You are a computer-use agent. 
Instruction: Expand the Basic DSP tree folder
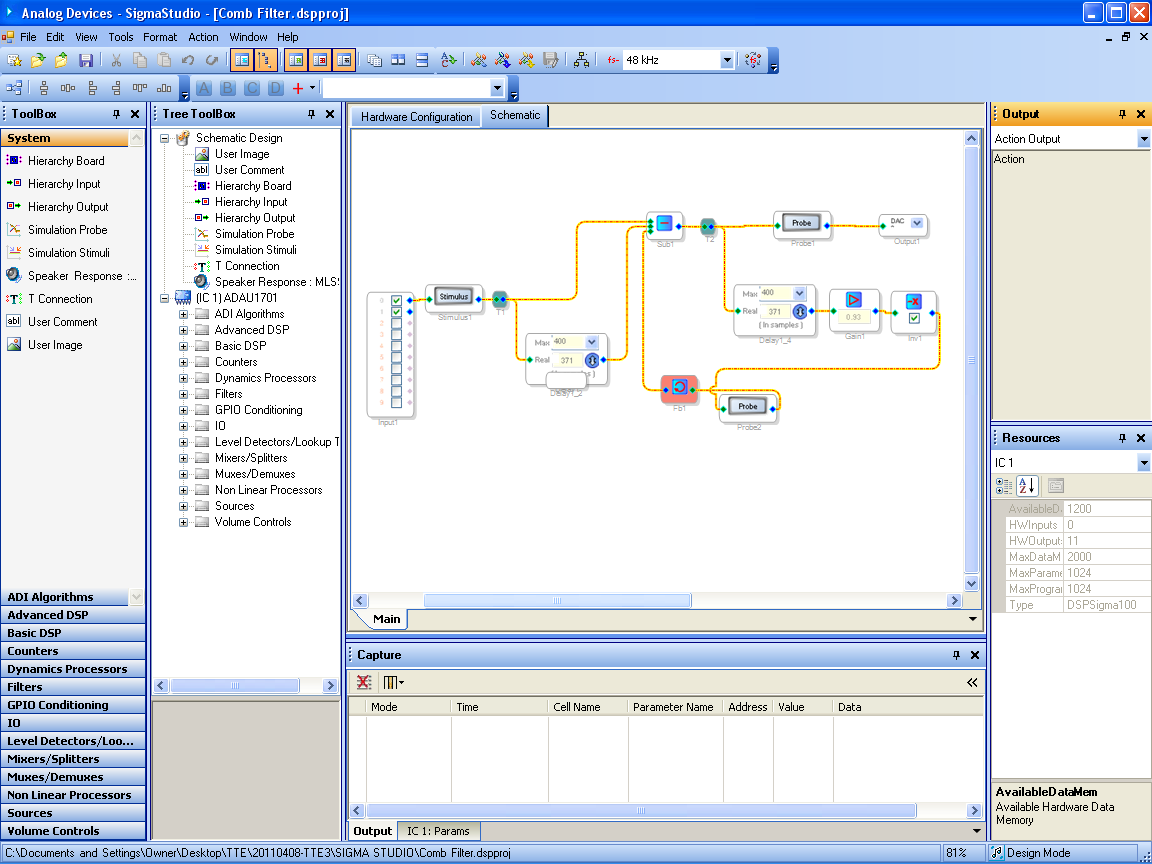tap(184, 346)
